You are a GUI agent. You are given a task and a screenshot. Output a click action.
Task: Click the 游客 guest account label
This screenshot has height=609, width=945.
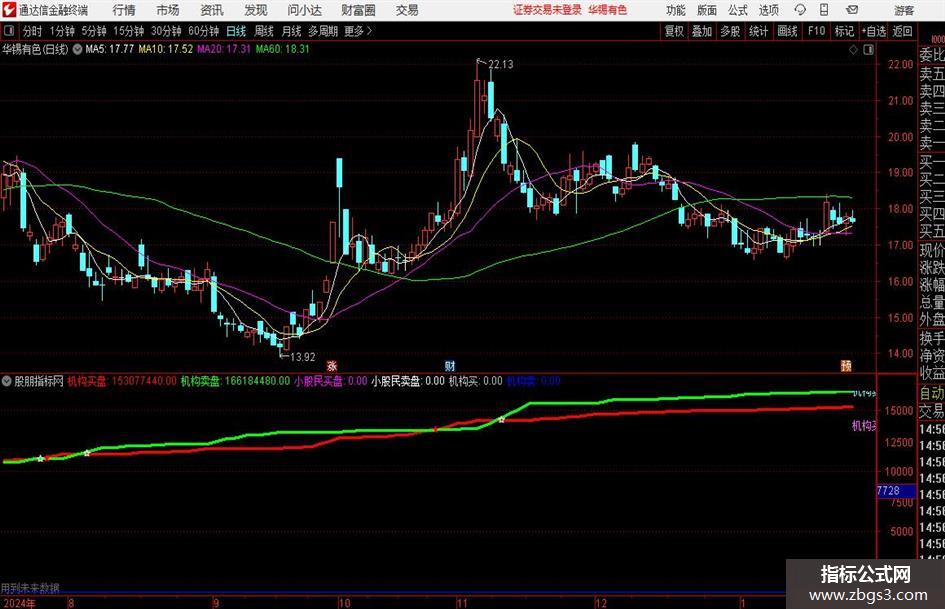point(904,10)
